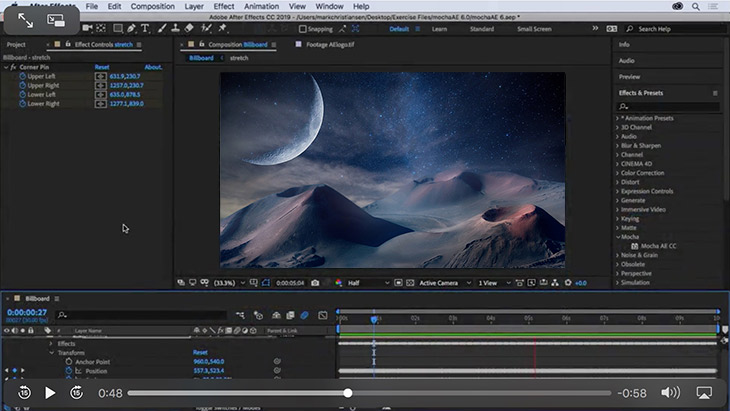The image size is (730, 411).
Task: Select the Type tool
Action: (x=145, y=28)
